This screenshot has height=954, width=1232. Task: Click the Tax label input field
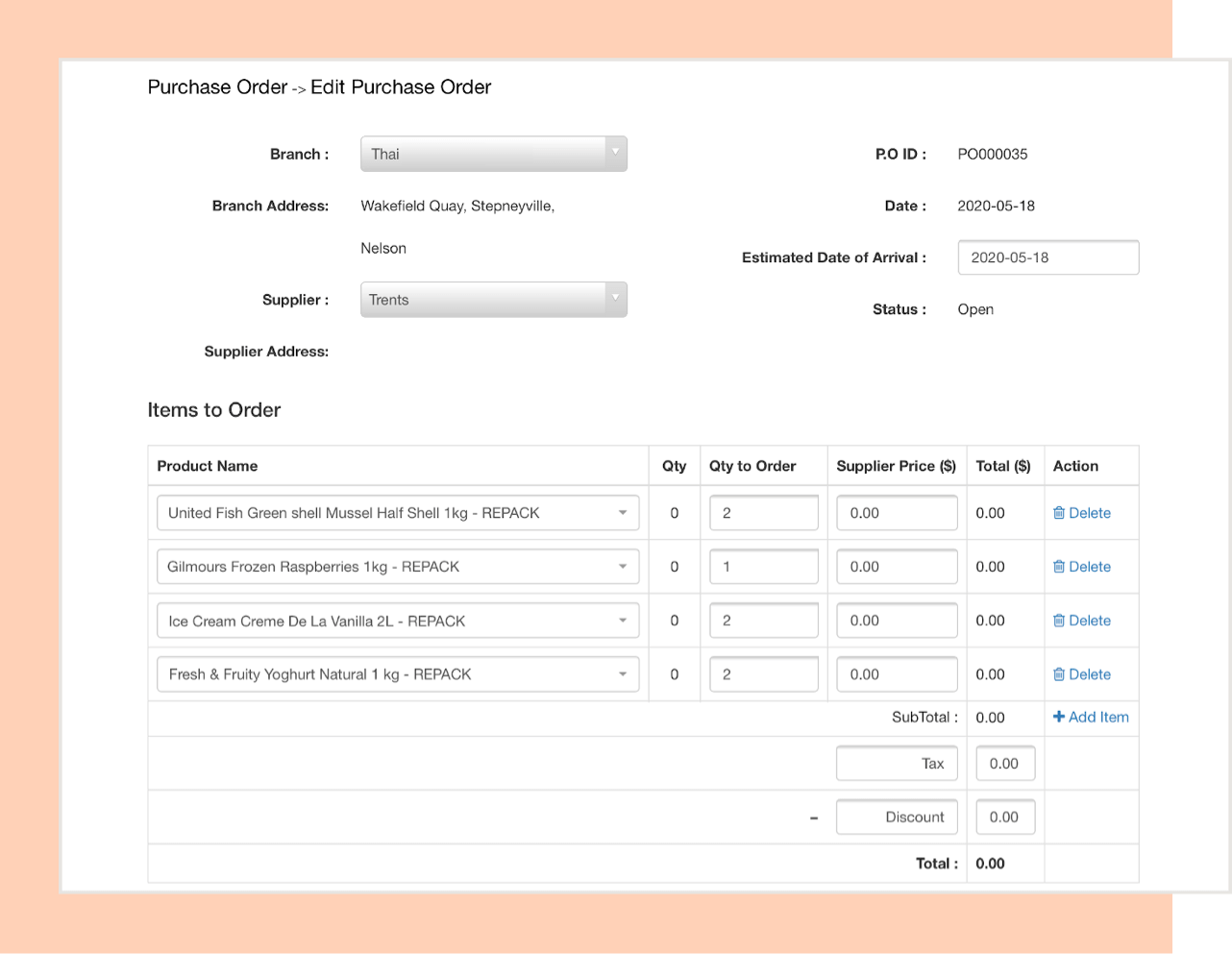897,764
